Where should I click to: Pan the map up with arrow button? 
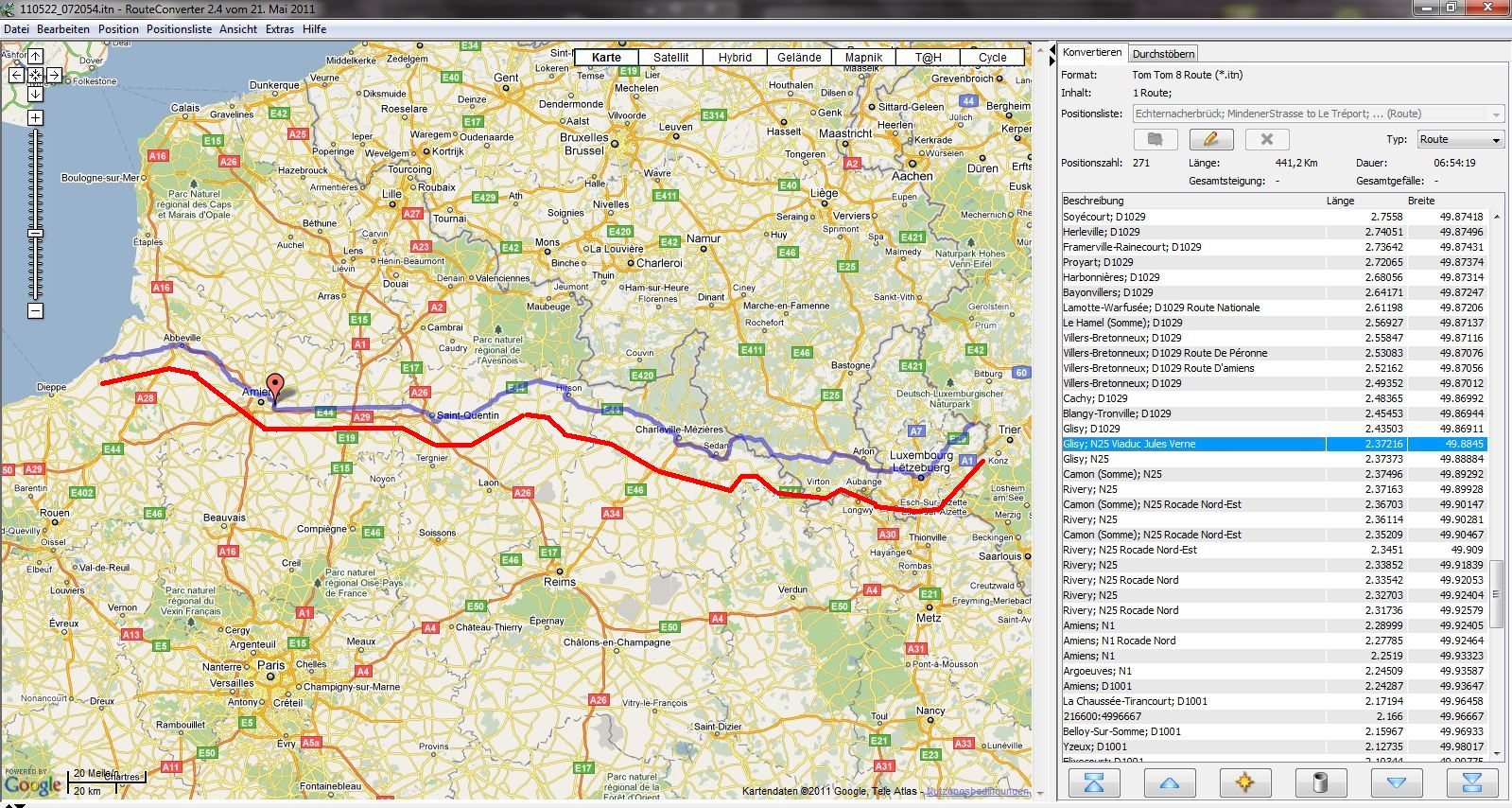coord(35,57)
